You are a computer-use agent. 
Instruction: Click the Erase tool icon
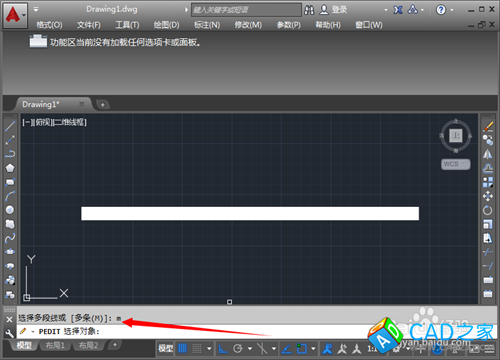click(x=488, y=126)
